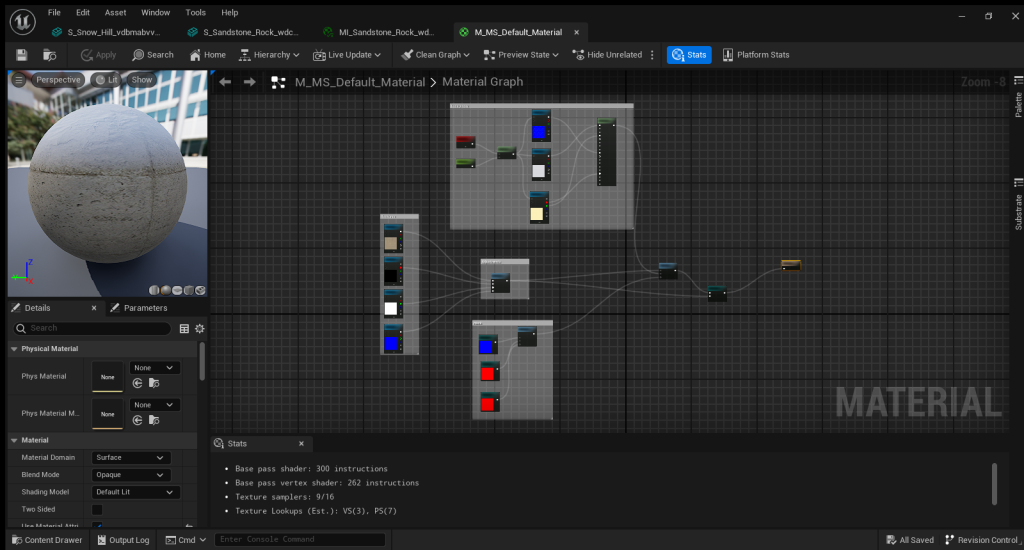
Task: Open the Details property matrix table icon
Action: (x=184, y=329)
